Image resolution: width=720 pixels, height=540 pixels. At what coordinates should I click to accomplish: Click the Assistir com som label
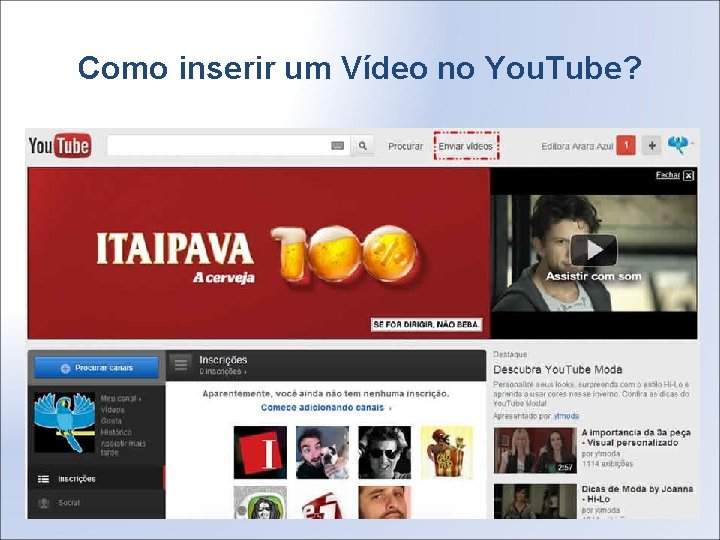pos(593,276)
